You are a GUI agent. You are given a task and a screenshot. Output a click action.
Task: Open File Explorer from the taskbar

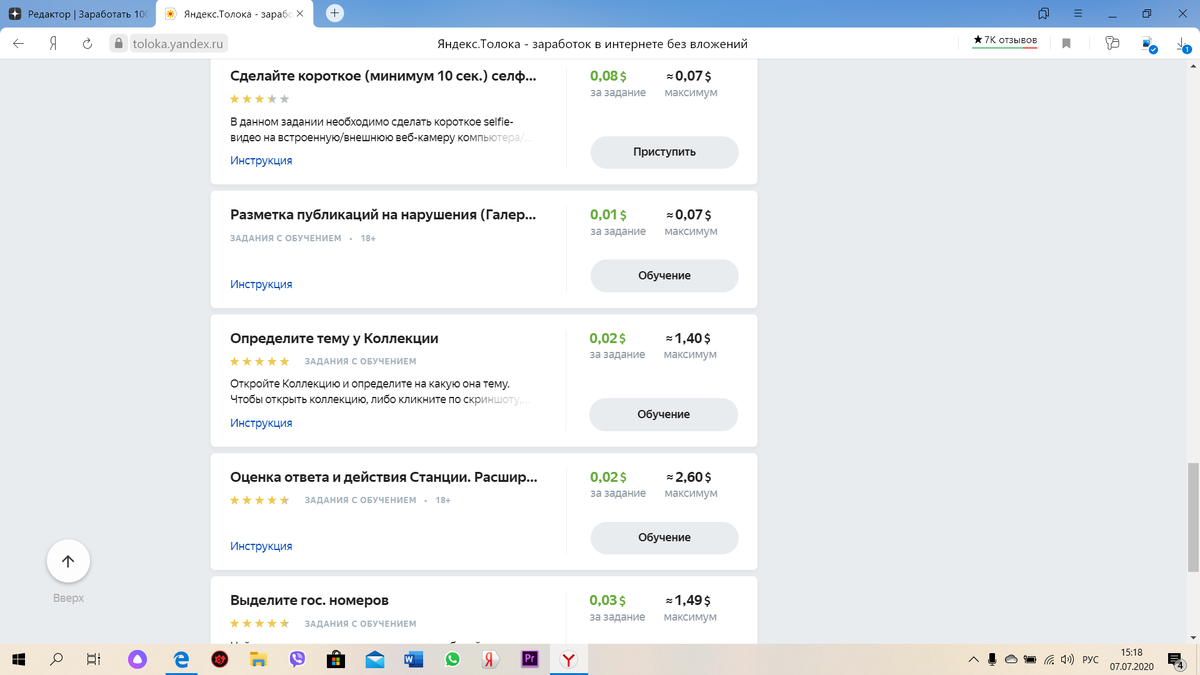(x=258, y=659)
